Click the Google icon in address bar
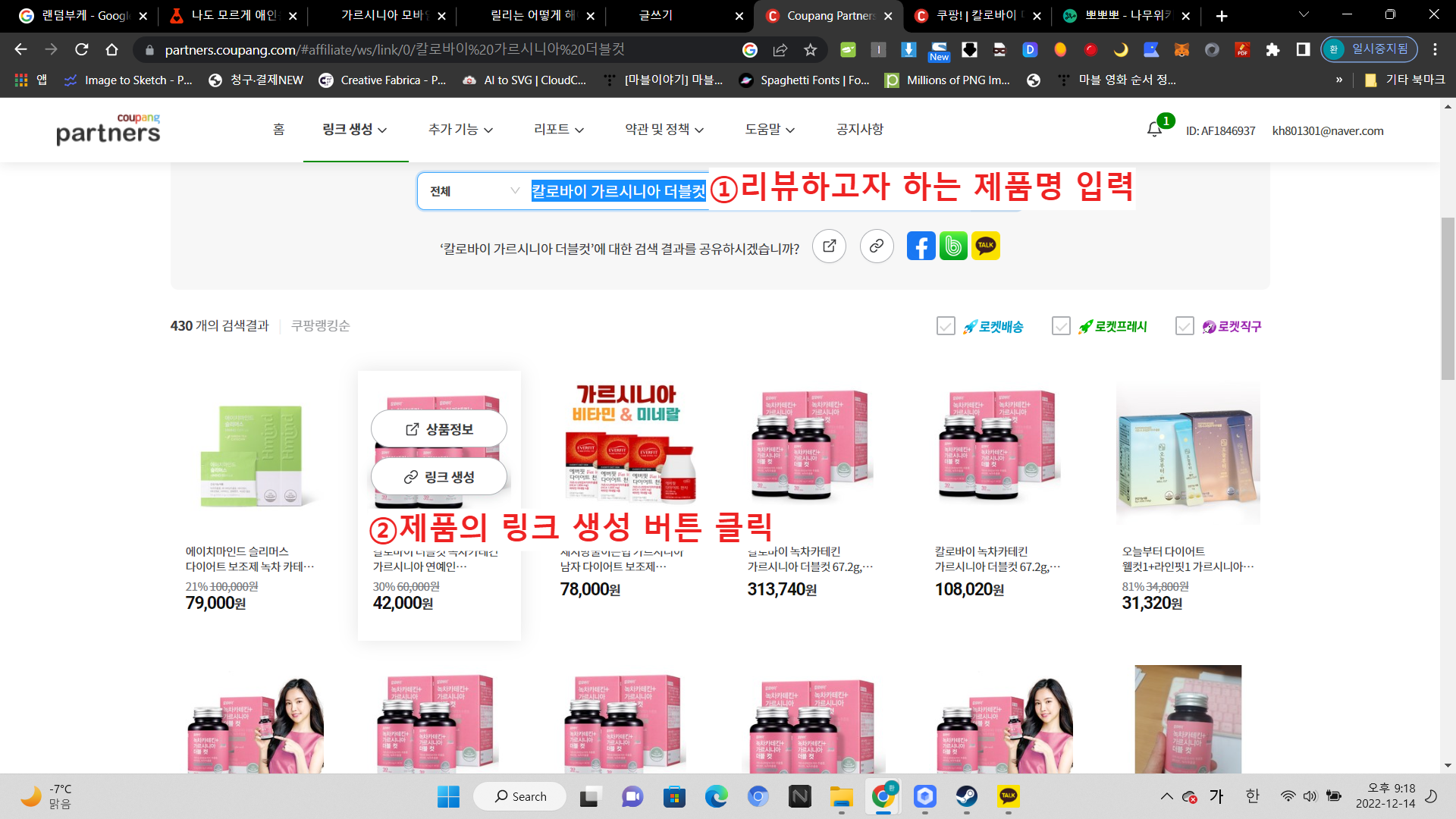This screenshot has width=1456, height=819. [750, 50]
